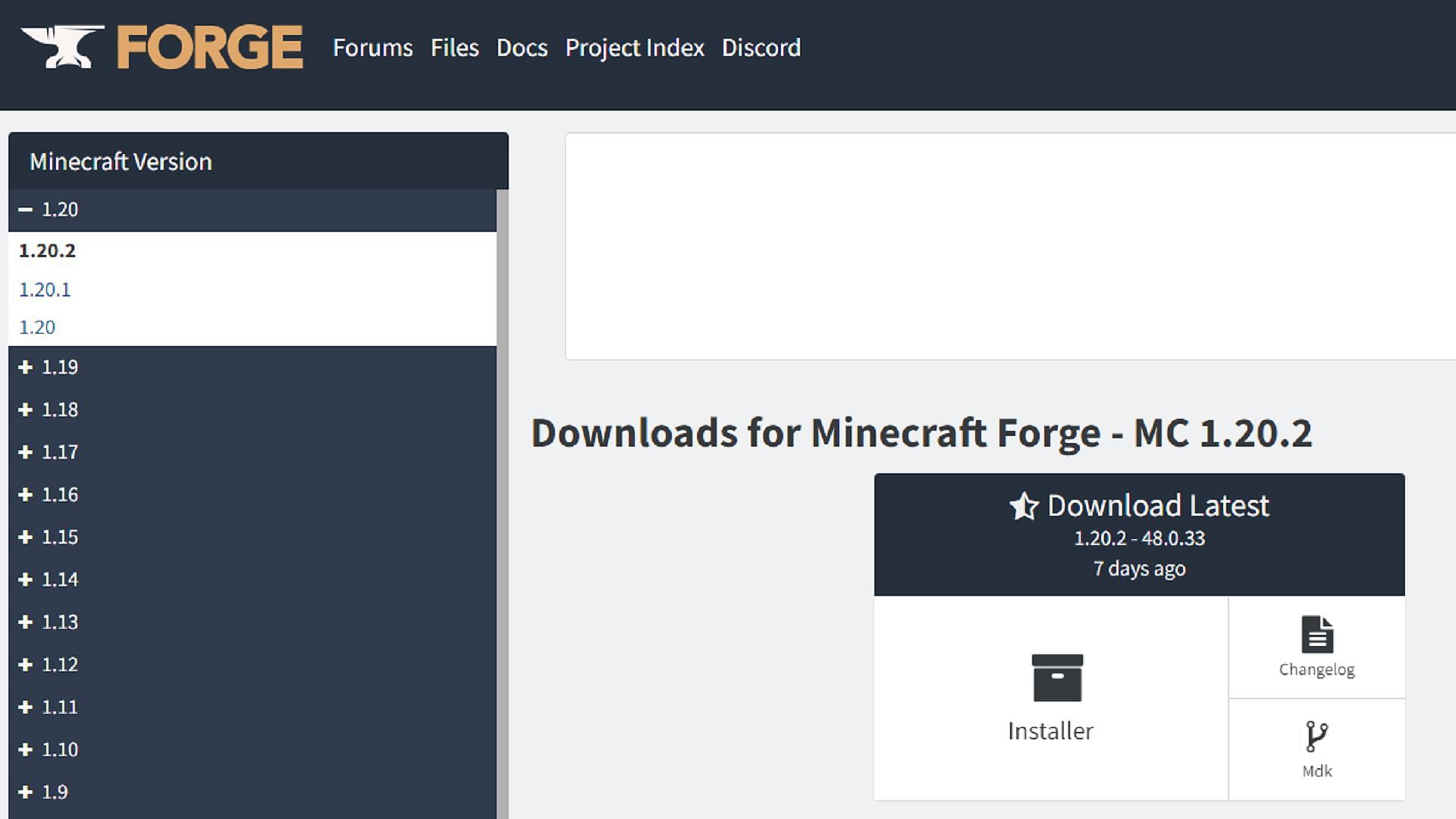Expand the 1.10 version group
Image resolution: width=1456 pixels, height=819 pixels.
pos(253,750)
